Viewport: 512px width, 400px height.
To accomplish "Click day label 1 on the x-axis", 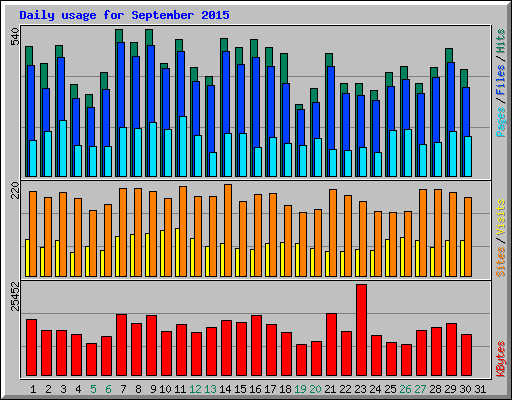I will tap(33, 389).
